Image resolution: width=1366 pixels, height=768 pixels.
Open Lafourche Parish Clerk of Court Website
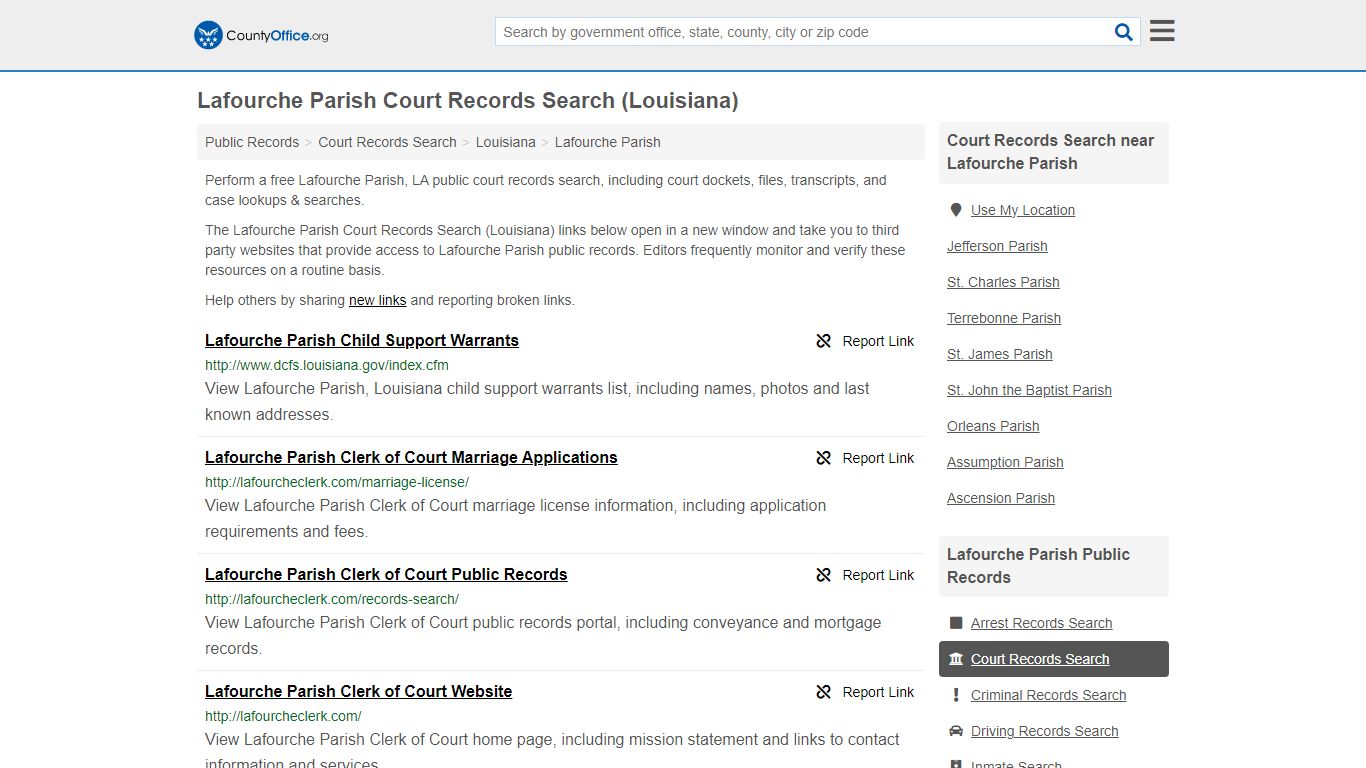(358, 691)
